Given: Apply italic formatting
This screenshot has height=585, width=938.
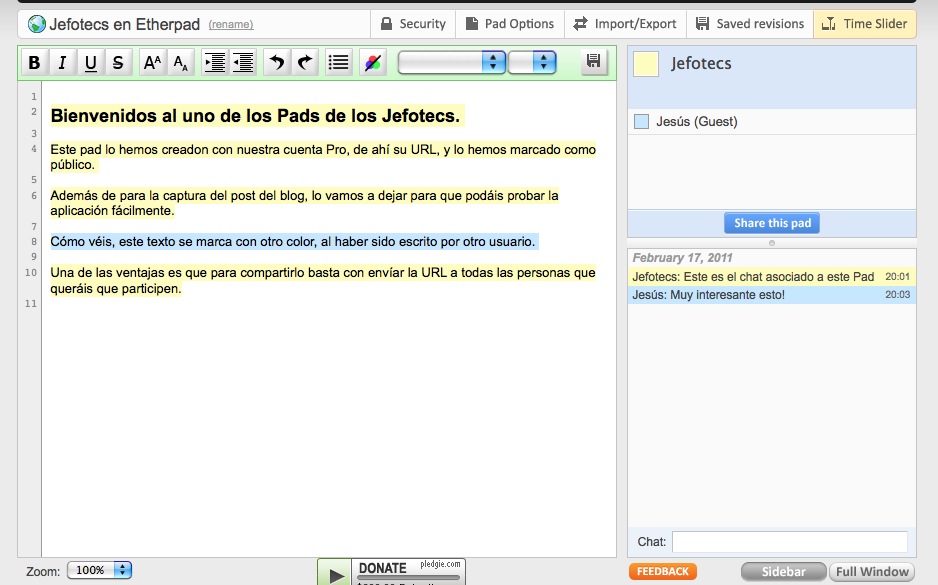Looking at the screenshot, I should click(62, 63).
